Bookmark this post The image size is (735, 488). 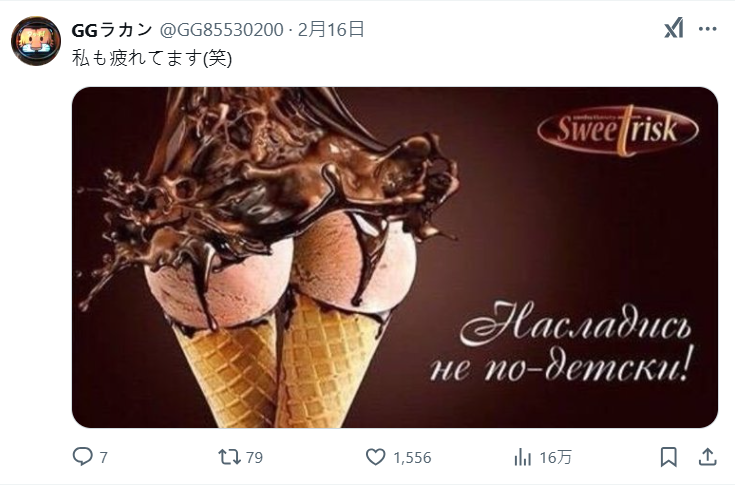pyautogui.click(x=668, y=457)
